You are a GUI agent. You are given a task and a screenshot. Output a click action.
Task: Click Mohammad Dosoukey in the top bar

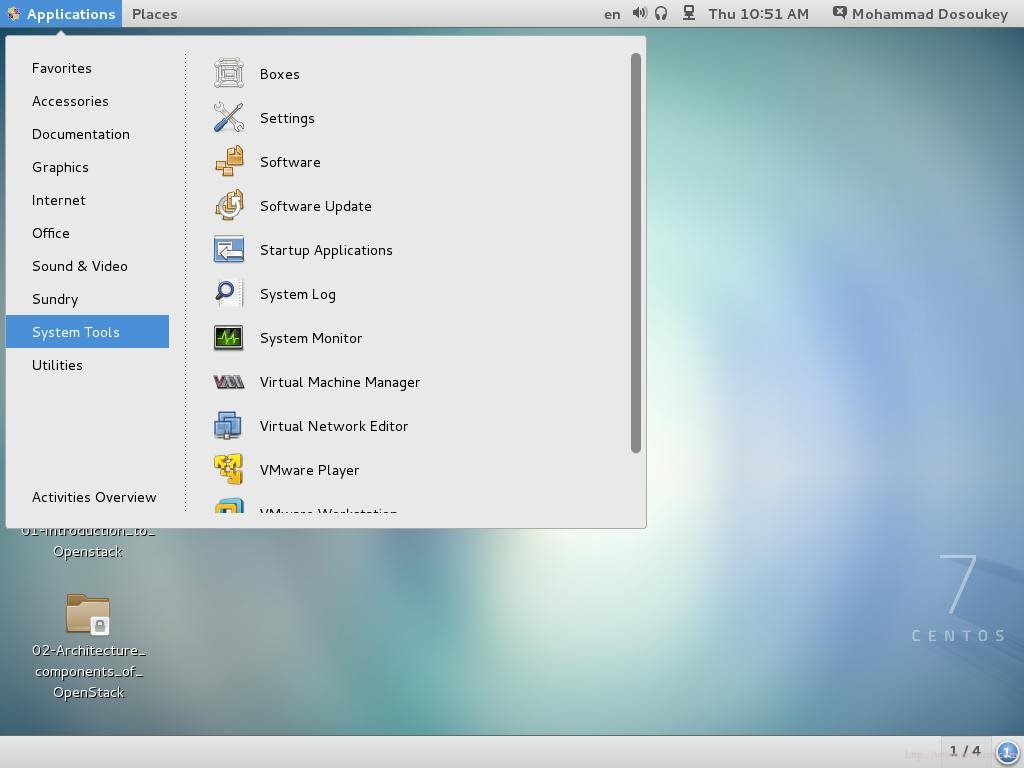click(920, 14)
